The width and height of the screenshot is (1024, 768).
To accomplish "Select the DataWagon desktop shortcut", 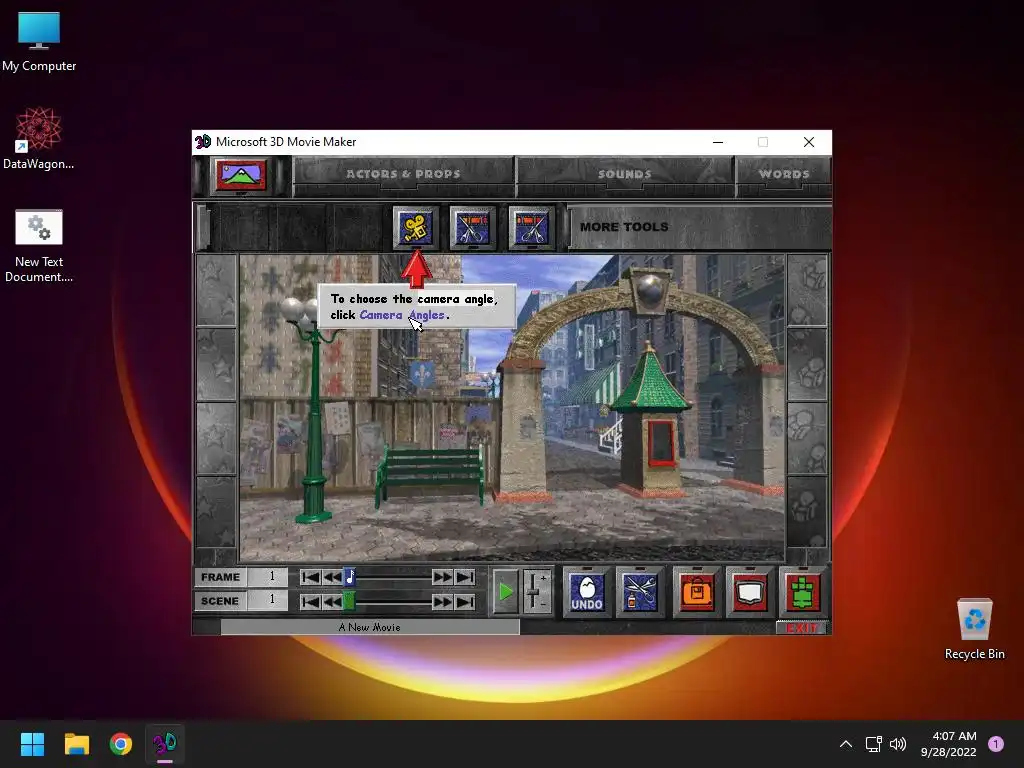I will point(39,138).
